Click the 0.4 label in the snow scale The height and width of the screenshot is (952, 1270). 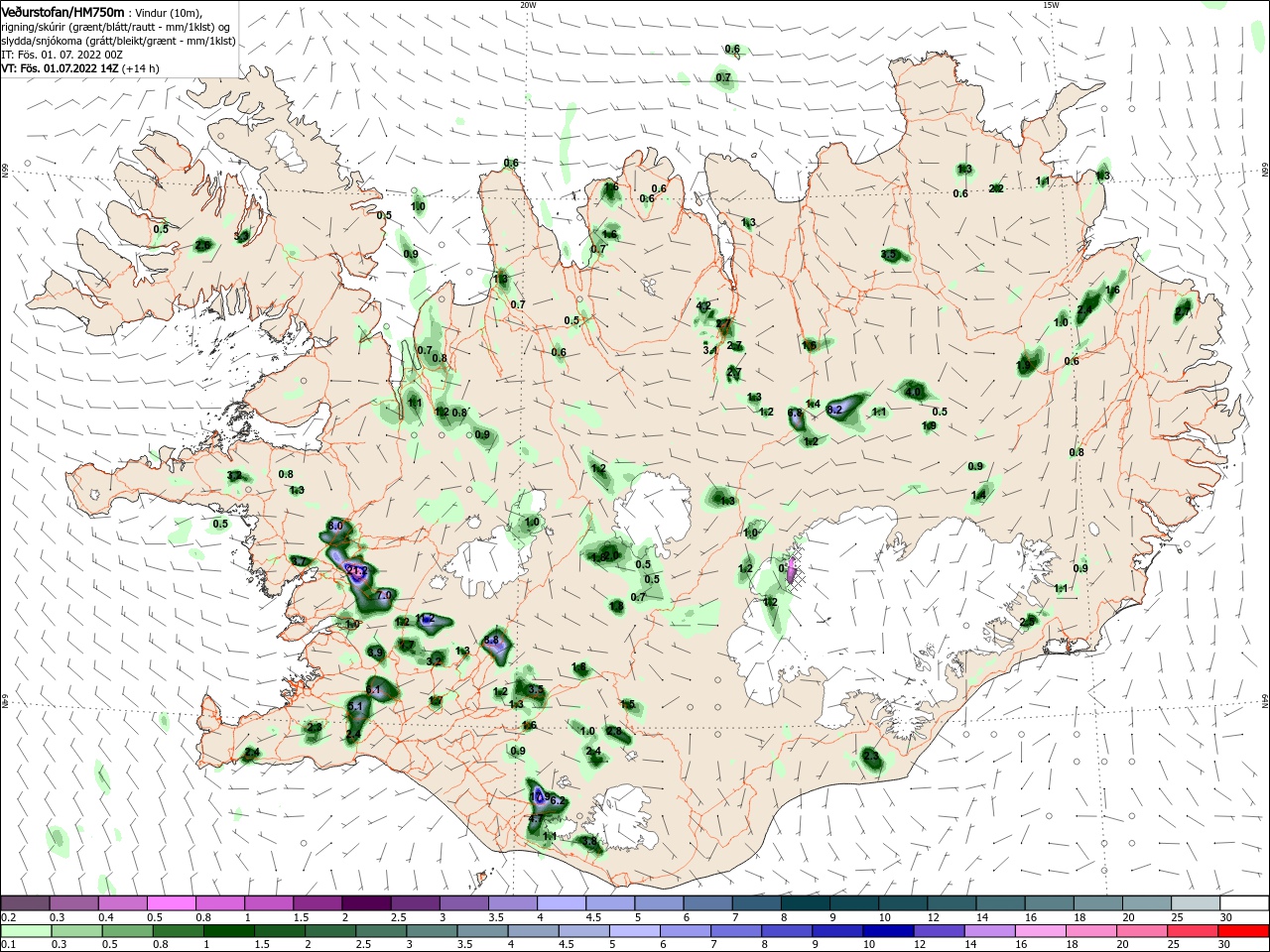pyautogui.click(x=106, y=917)
